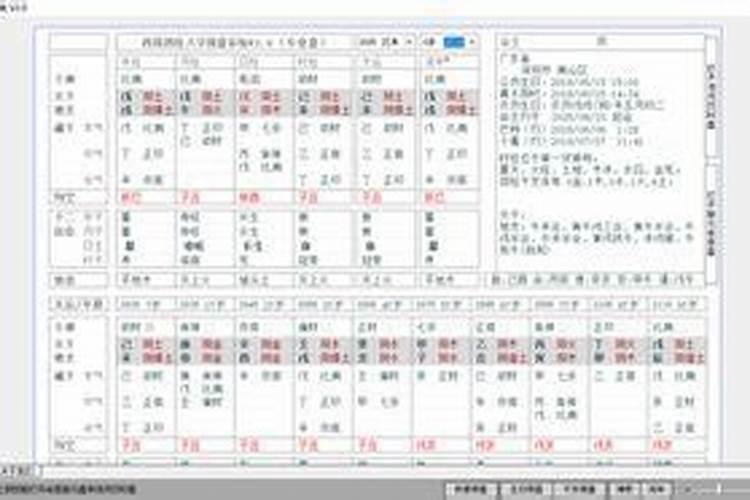The width and height of the screenshot is (750, 500).
Task: Click the info text panel's header row
Action: click(598, 42)
